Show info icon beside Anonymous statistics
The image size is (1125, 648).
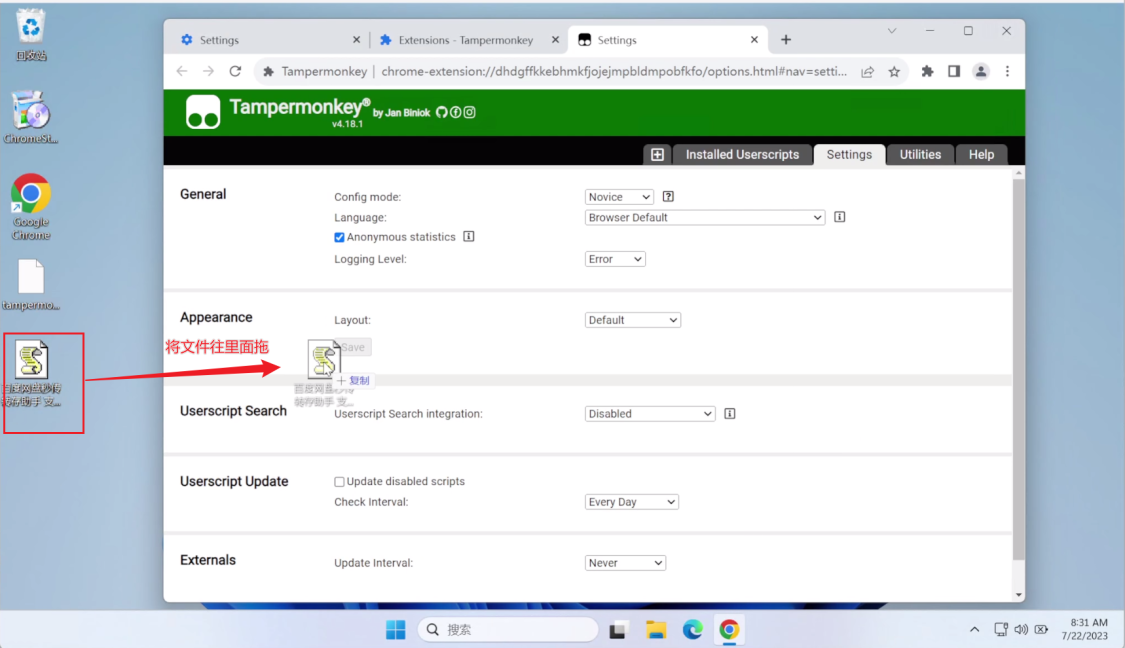[469, 236]
